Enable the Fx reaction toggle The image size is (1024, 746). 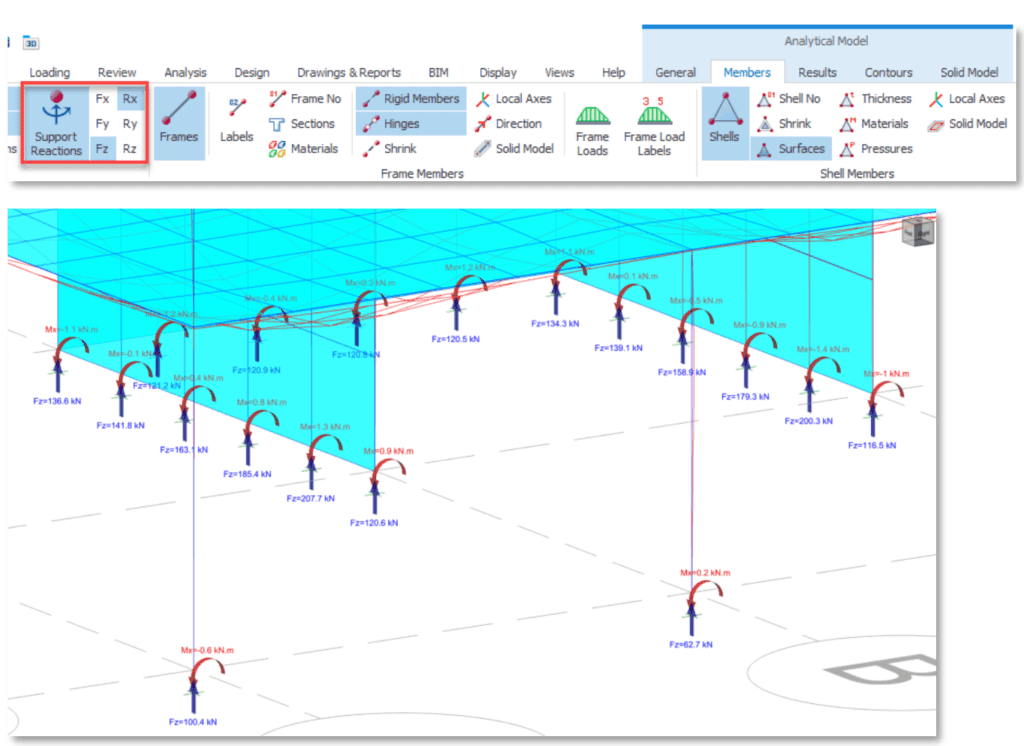(x=103, y=99)
